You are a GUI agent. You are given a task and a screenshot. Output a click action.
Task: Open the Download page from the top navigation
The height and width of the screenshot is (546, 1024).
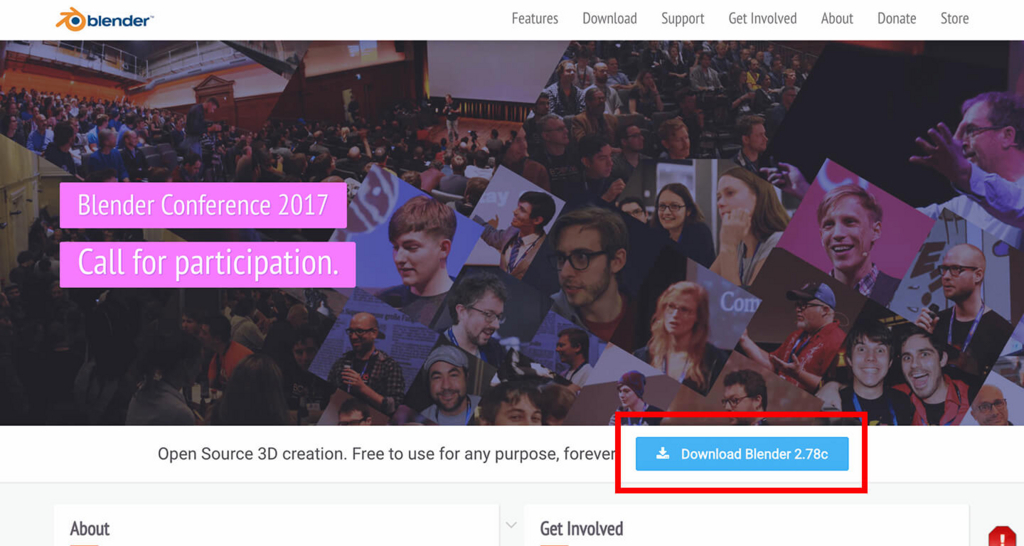(609, 19)
